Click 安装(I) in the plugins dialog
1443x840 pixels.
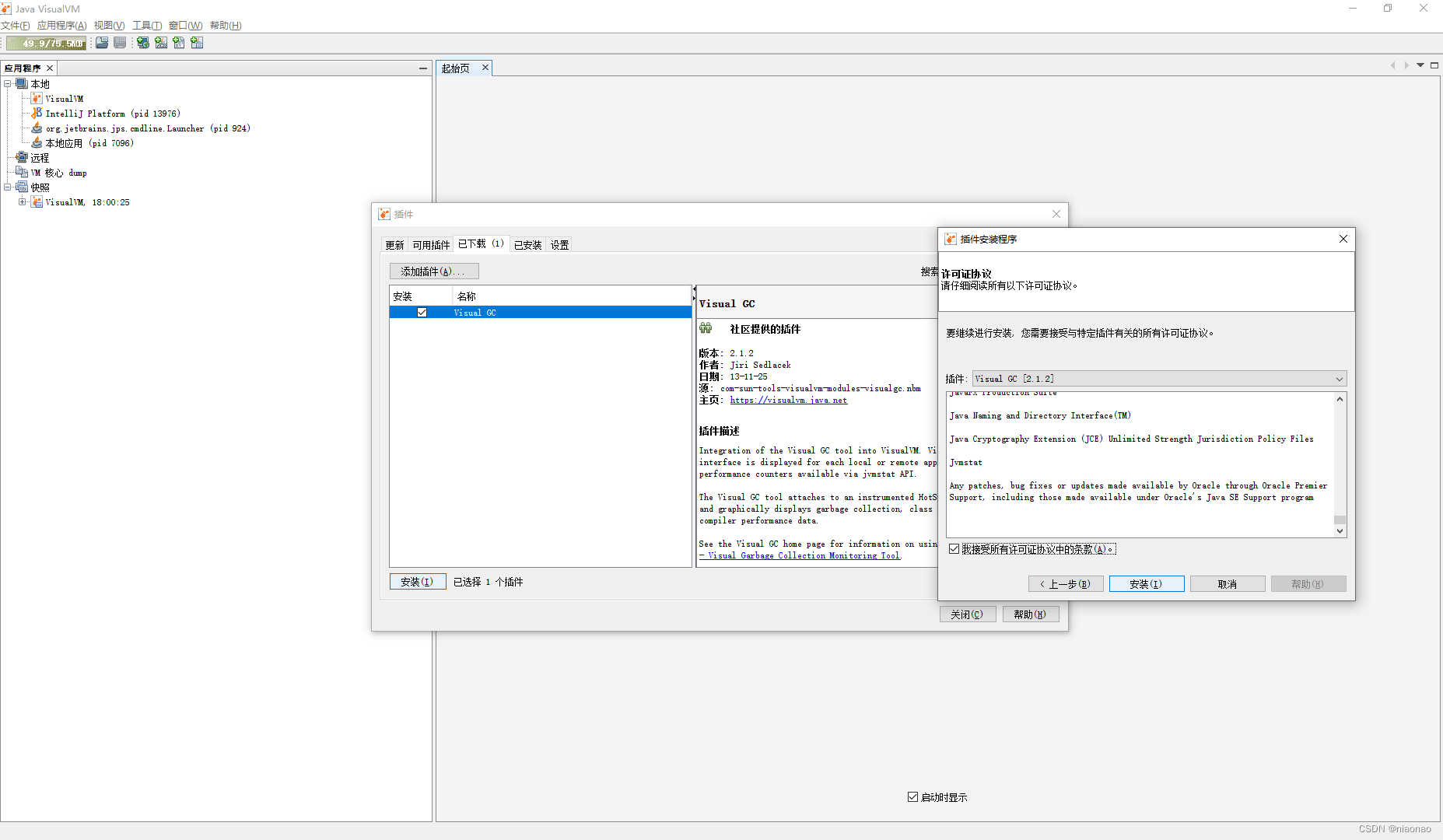(418, 582)
